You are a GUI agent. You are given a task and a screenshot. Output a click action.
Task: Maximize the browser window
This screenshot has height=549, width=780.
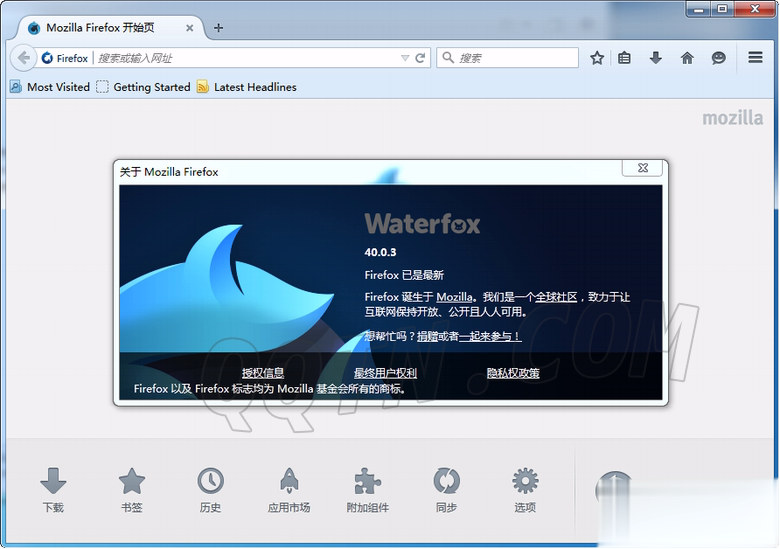coord(722,9)
